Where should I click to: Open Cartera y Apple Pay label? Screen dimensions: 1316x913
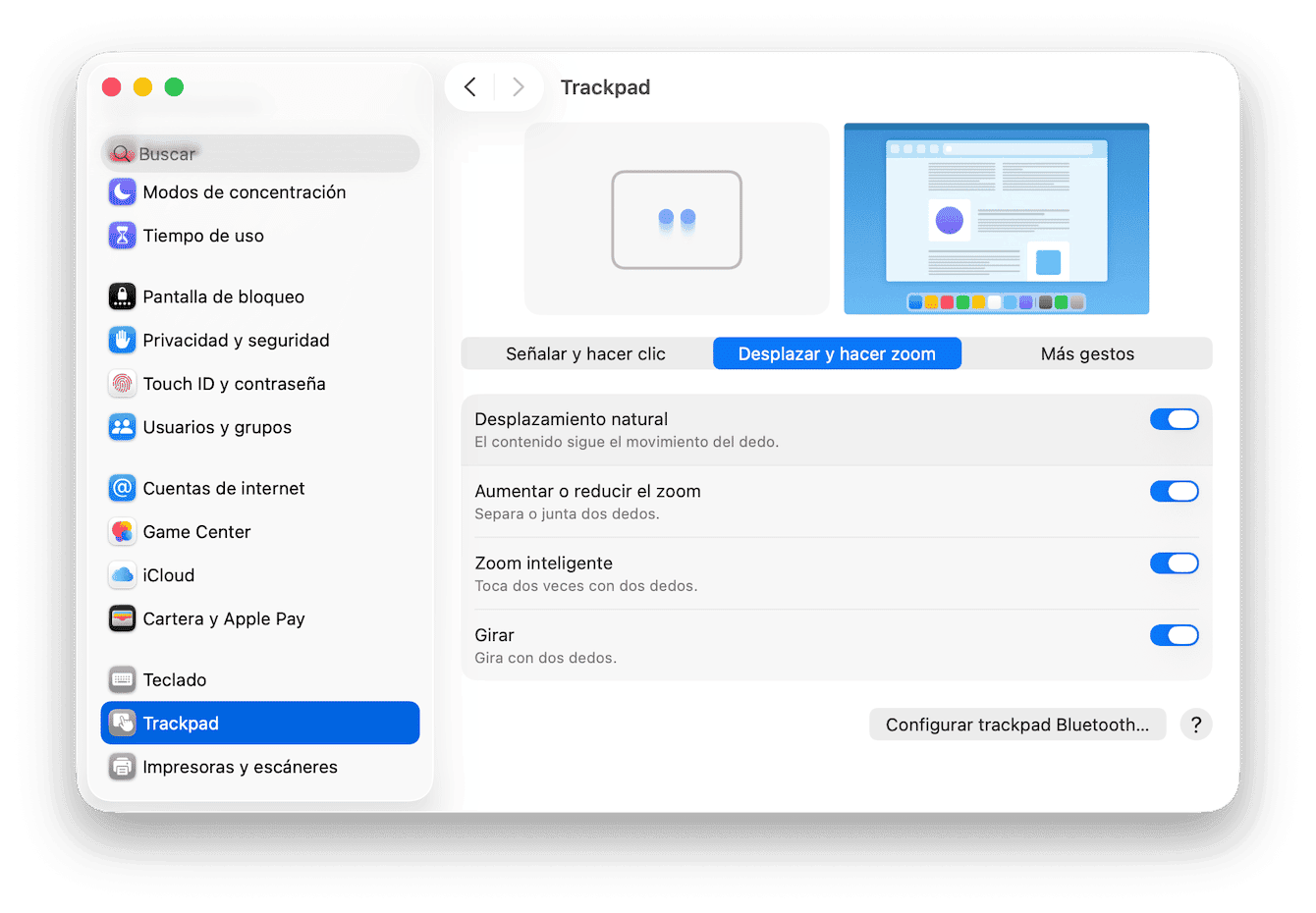tap(224, 618)
